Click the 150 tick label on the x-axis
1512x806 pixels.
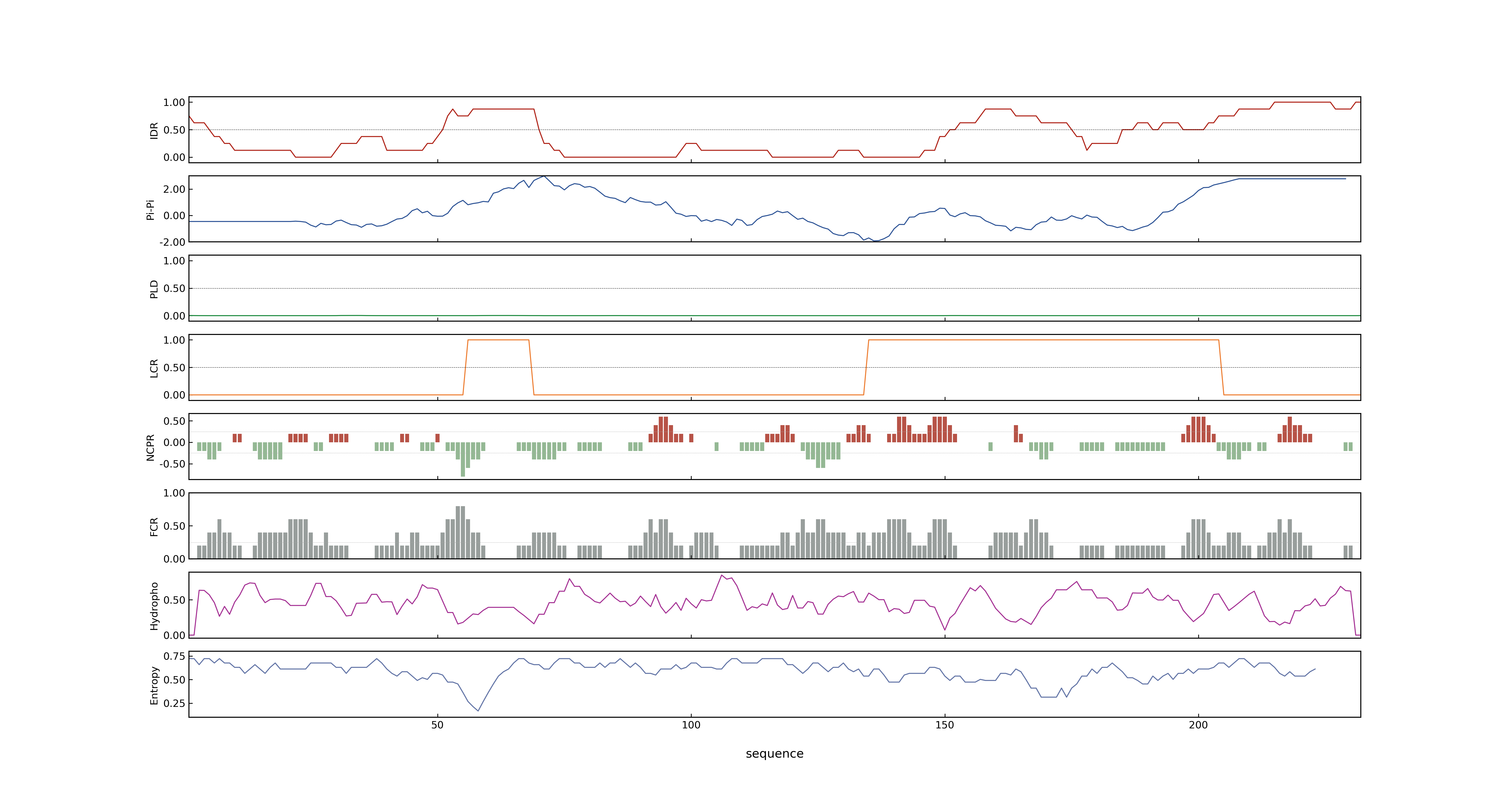pyautogui.click(x=944, y=725)
